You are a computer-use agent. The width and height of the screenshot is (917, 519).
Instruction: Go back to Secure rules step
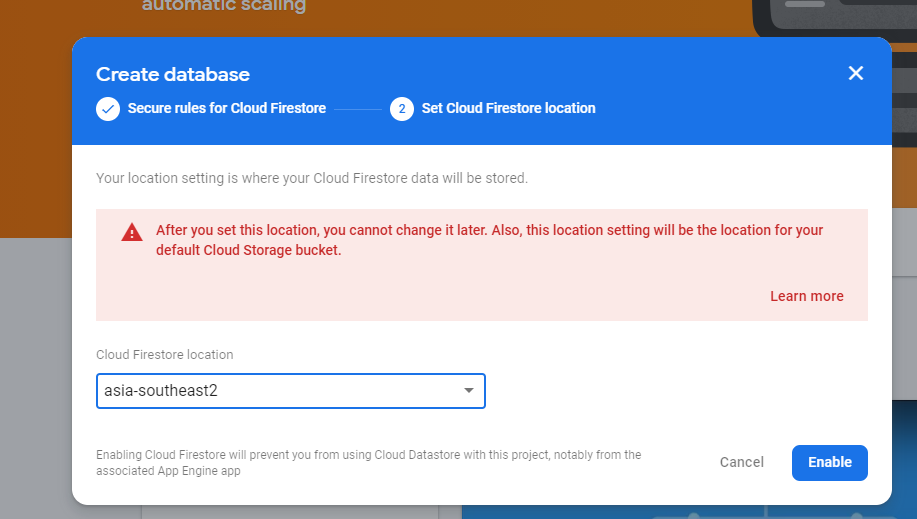226,108
